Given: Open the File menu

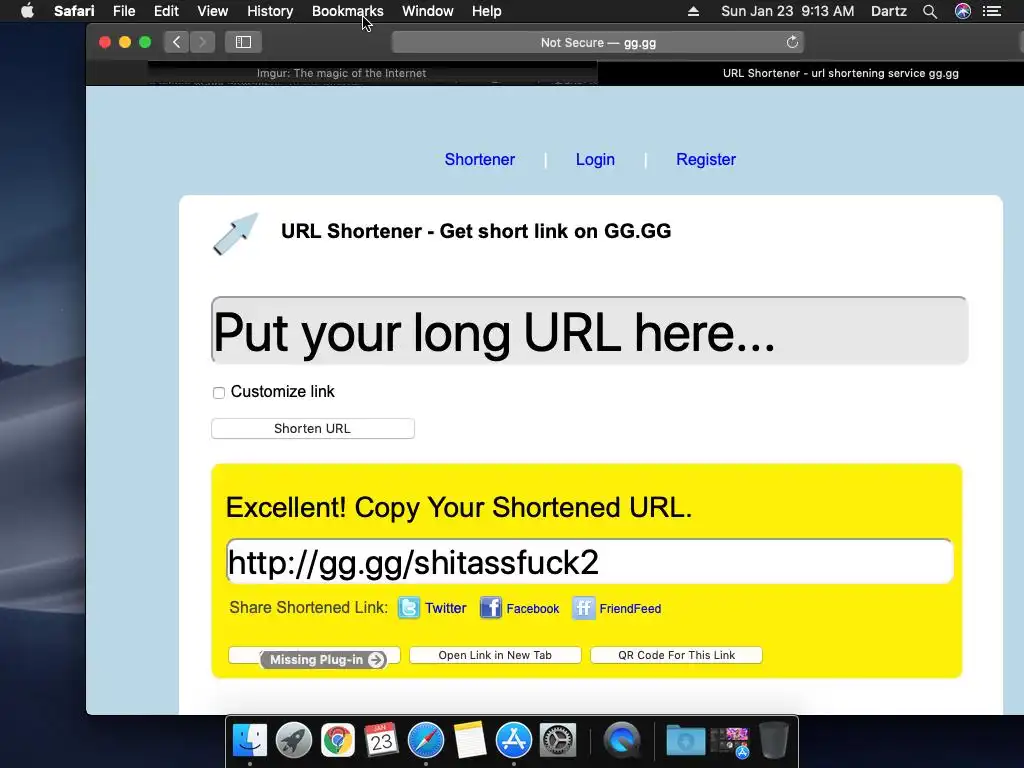Looking at the screenshot, I should pyautogui.click(x=123, y=11).
